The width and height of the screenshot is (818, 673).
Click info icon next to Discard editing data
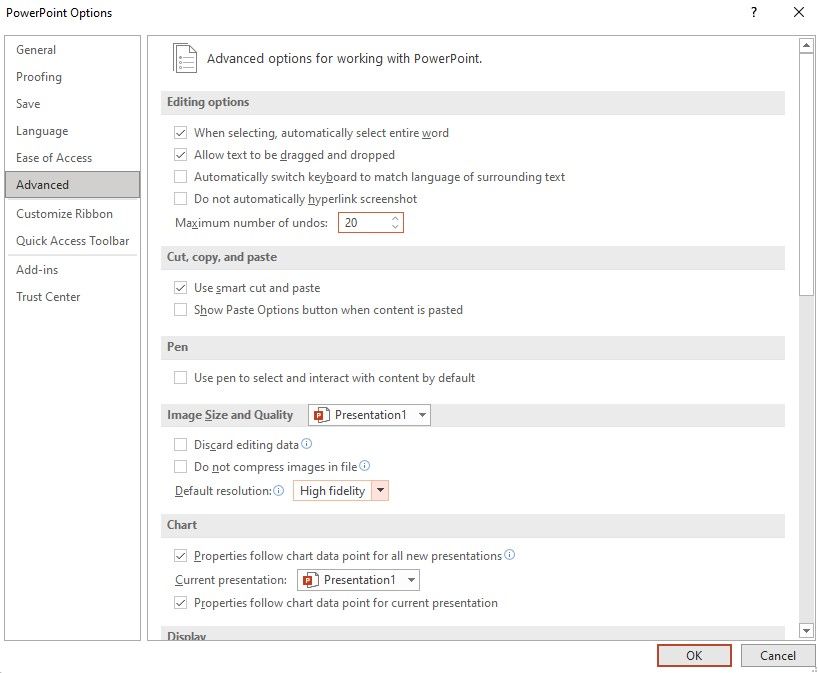pos(307,444)
